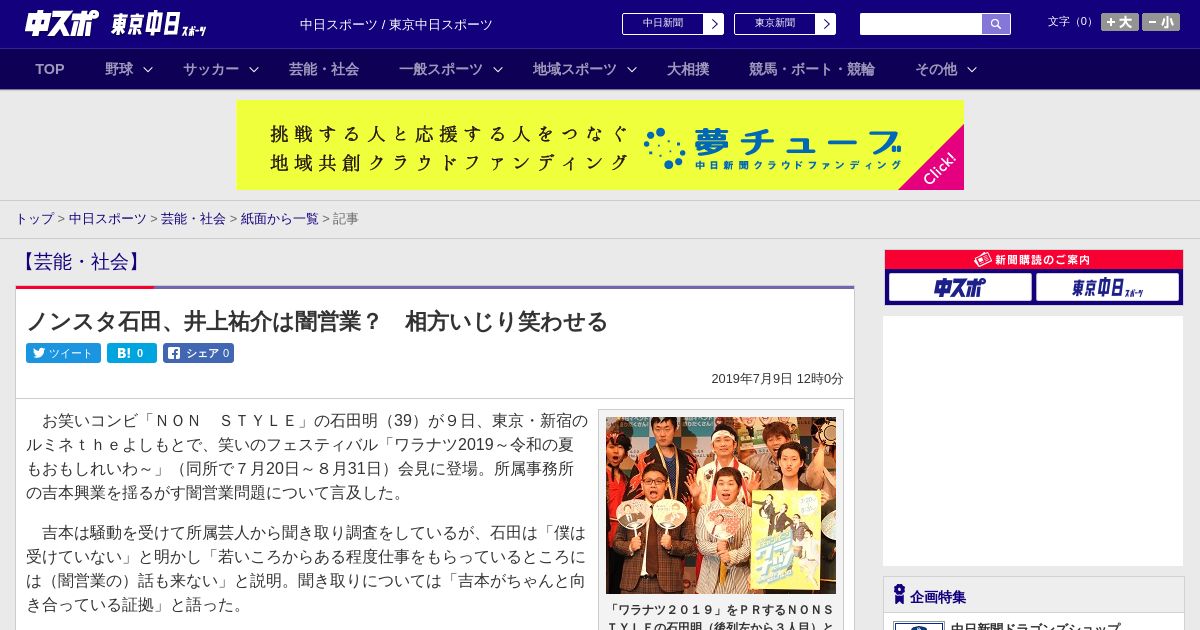Click the date 2019年7月9日 12時0分
Viewport: 1200px width, 630px height.
coord(777,379)
